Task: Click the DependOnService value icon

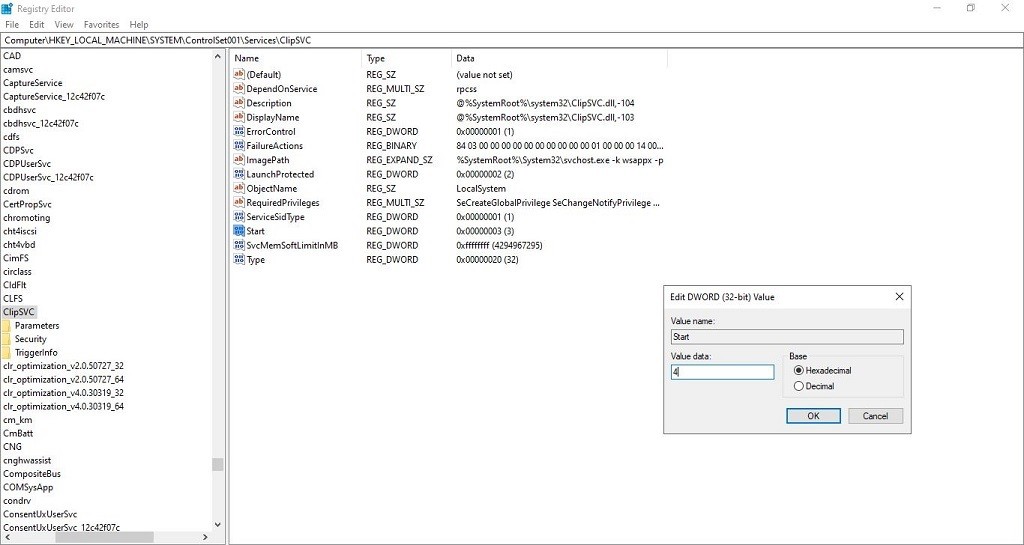Action: [x=238, y=89]
